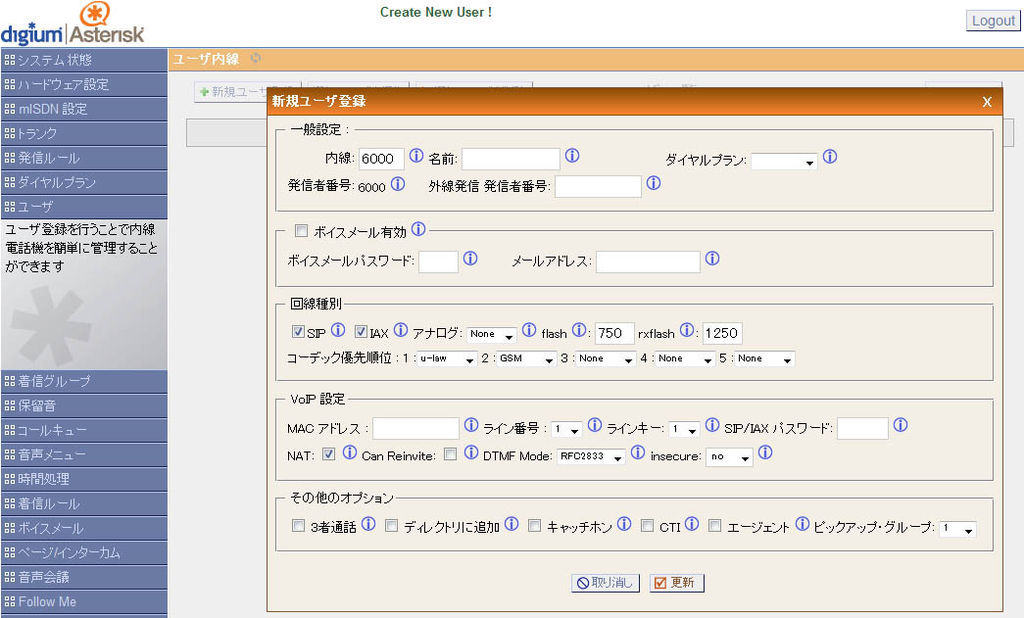
Task: Click info icon next to ボイスメール有効
Action: pyautogui.click(x=418, y=229)
